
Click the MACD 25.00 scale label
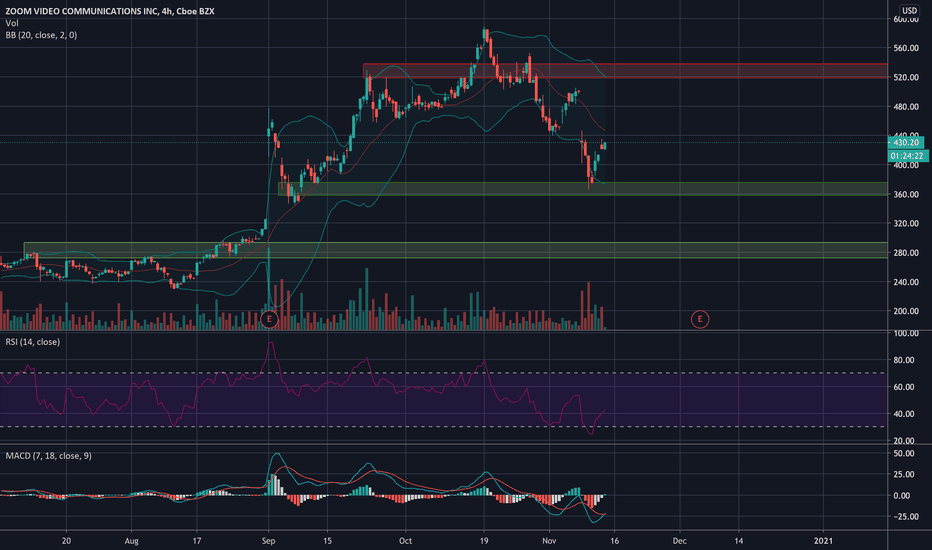click(x=904, y=474)
